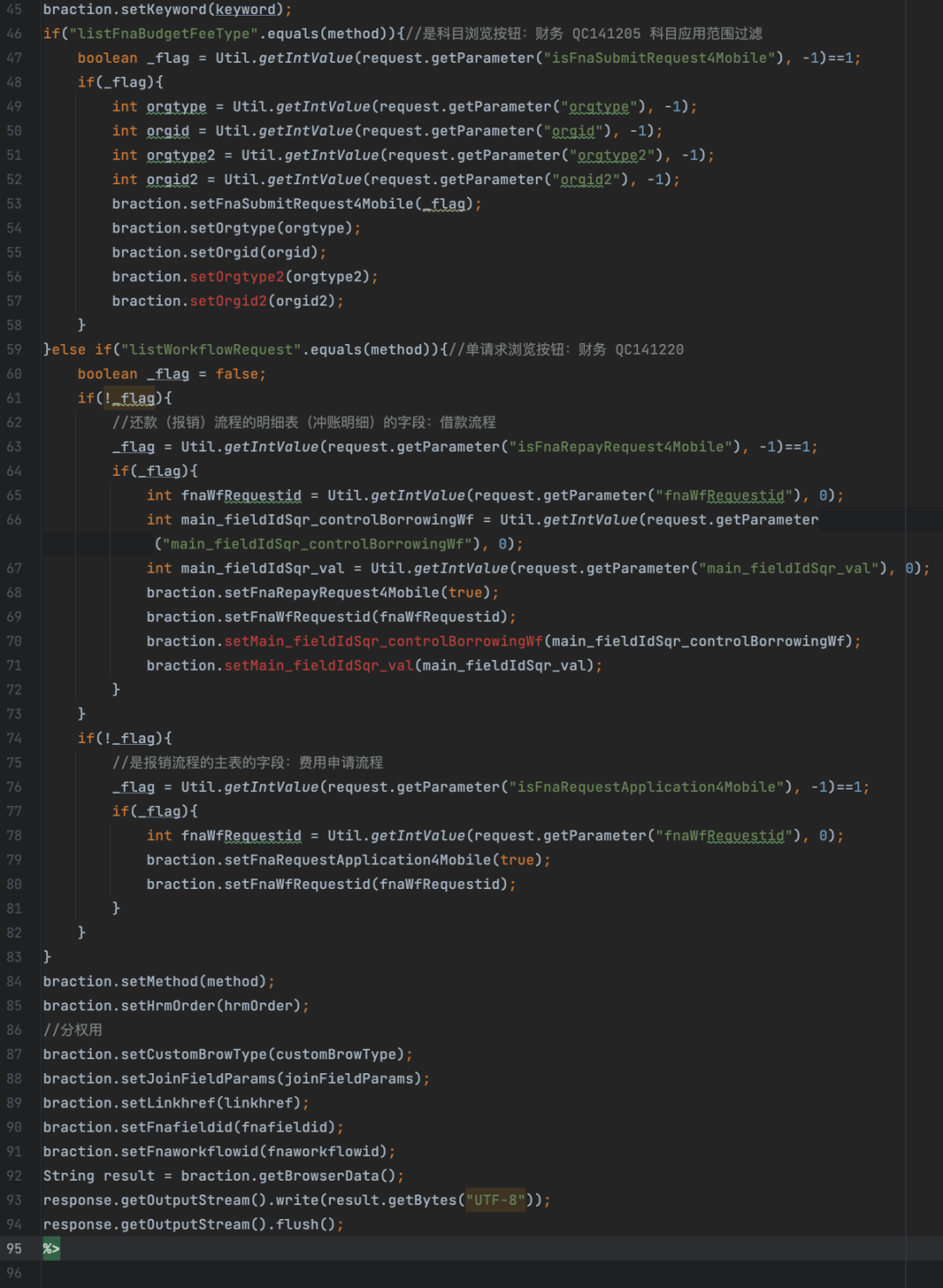Screen dimensions: 943x1288
Task: Click braction.setFnaworkflowid statement
Action: [x=219, y=1152]
